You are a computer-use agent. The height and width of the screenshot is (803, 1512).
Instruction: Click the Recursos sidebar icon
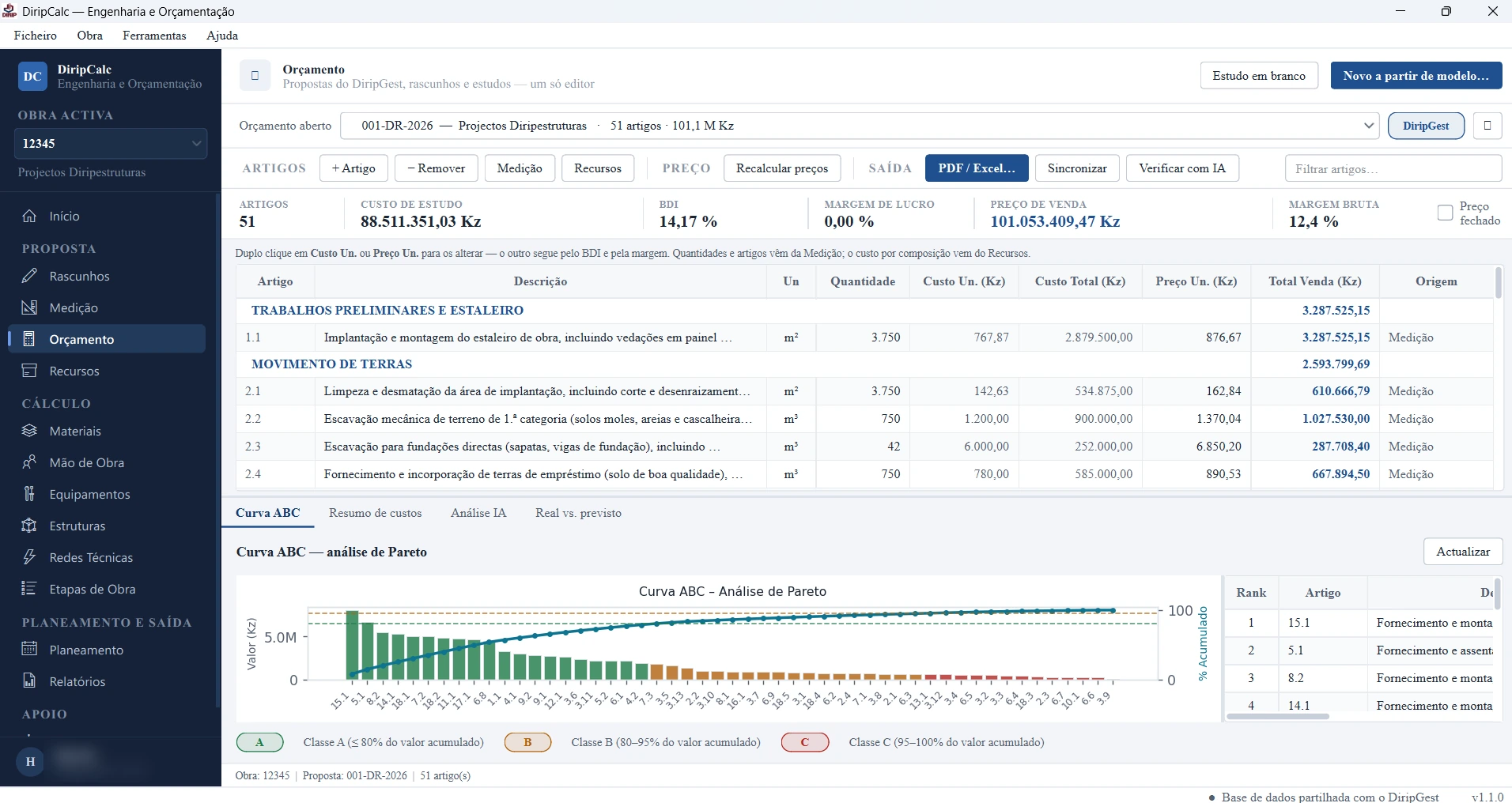[x=29, y=371]
